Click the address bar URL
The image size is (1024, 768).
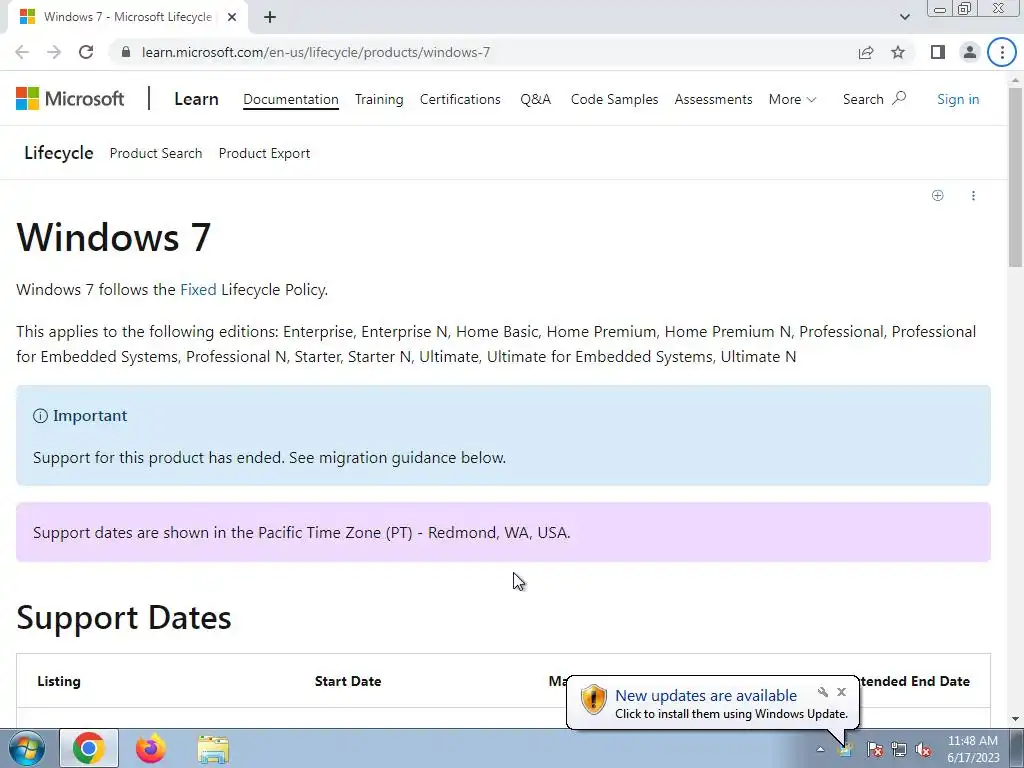tap(315, 52)
